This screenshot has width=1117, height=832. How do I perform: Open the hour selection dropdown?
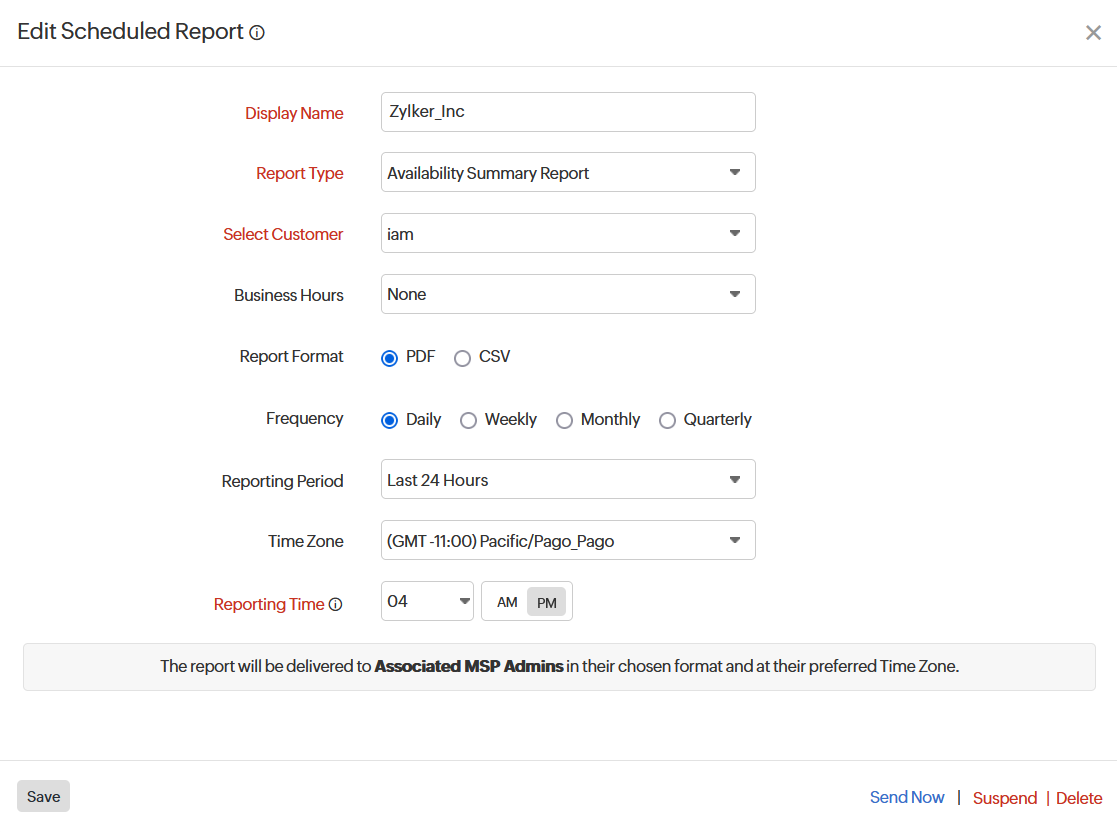point(427,601)
